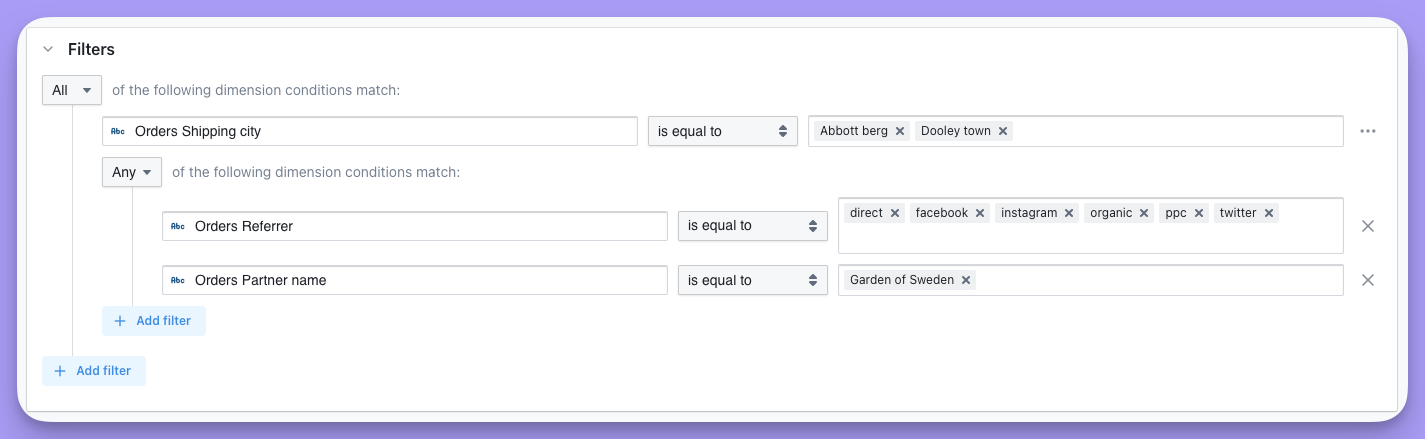This screenshot has width=1425, height=439.
Task: Open more options for Shipping city filter
Action: coord(1368,131)
